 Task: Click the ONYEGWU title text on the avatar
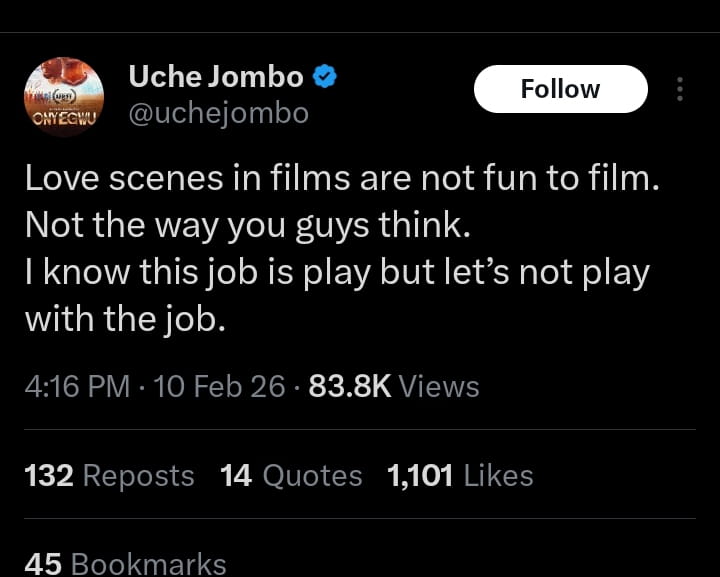pos(63,118)
